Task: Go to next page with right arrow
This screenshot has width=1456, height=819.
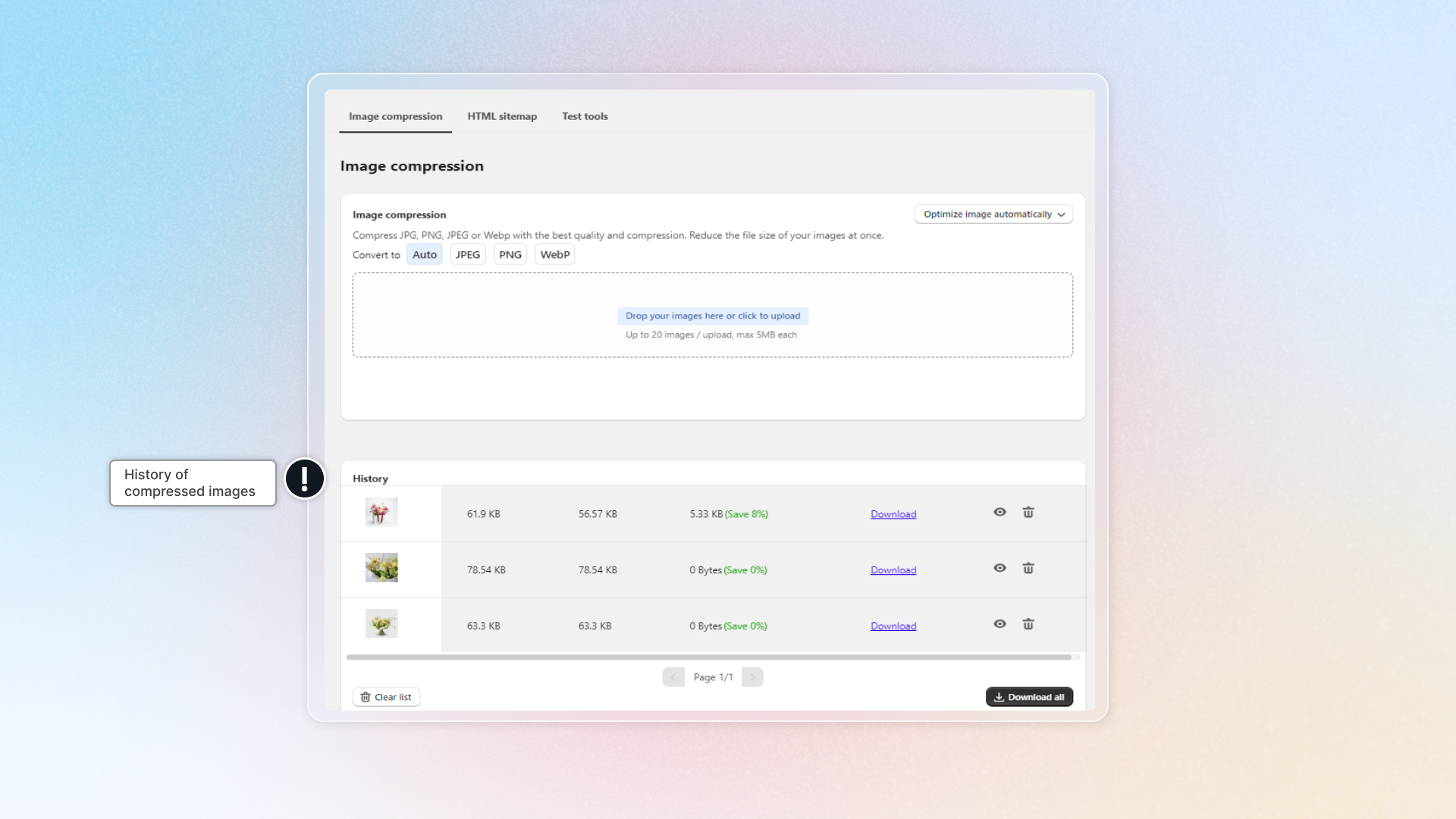Action: [x=752, y=676]
